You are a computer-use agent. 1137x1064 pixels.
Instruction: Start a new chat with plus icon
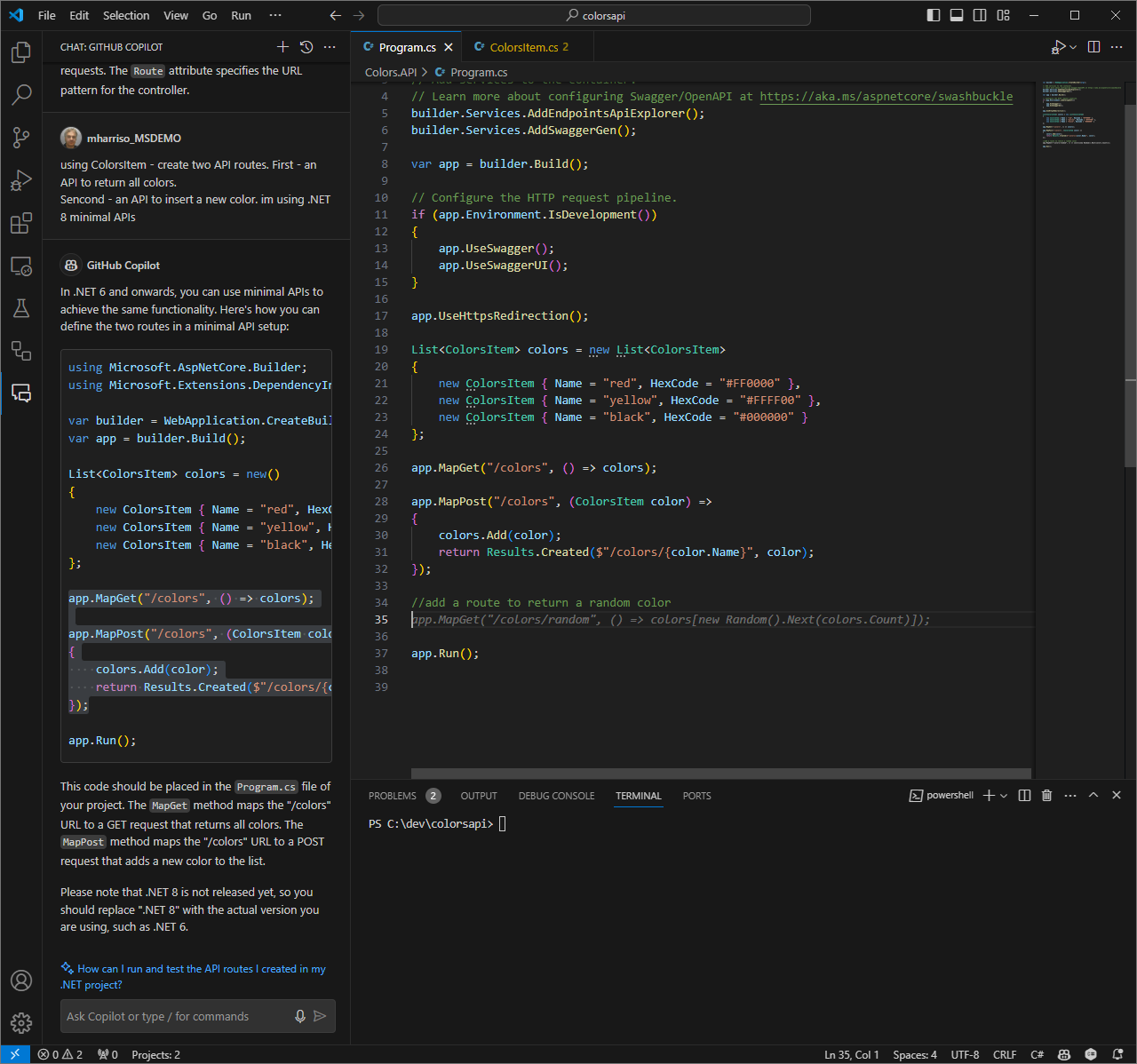point(282,47)
